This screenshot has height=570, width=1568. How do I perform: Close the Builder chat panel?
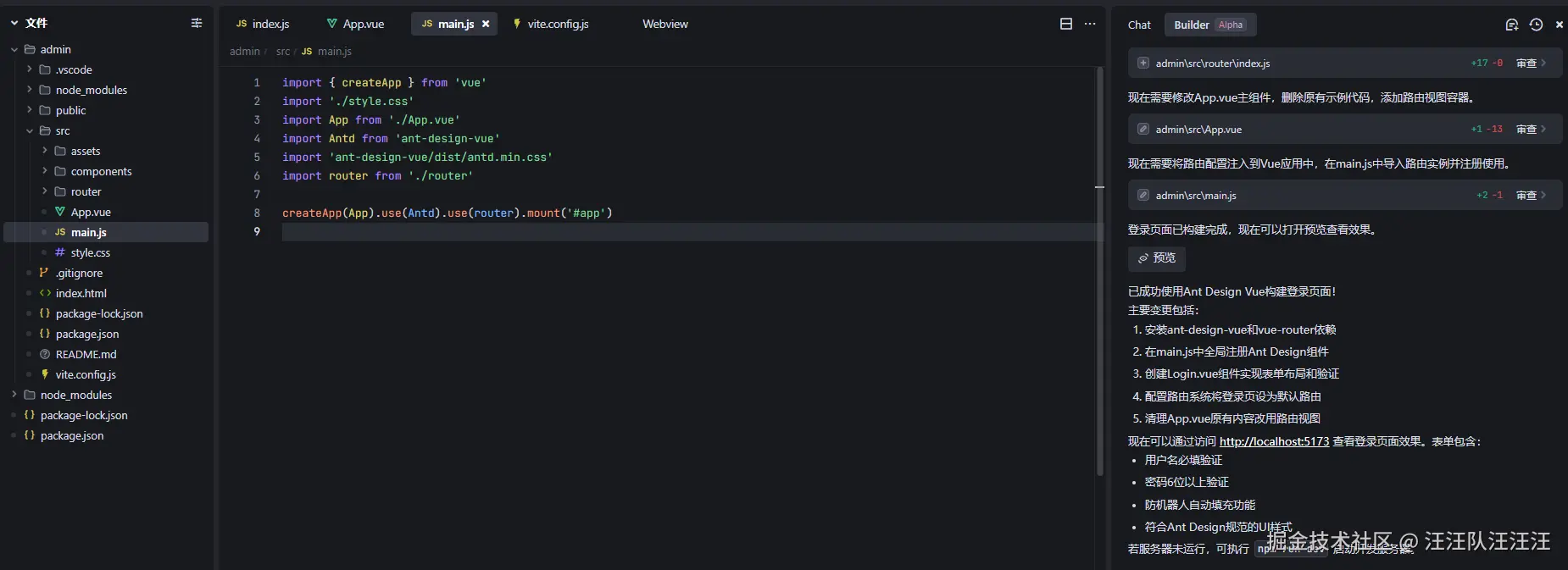(x=1560, y=25)
